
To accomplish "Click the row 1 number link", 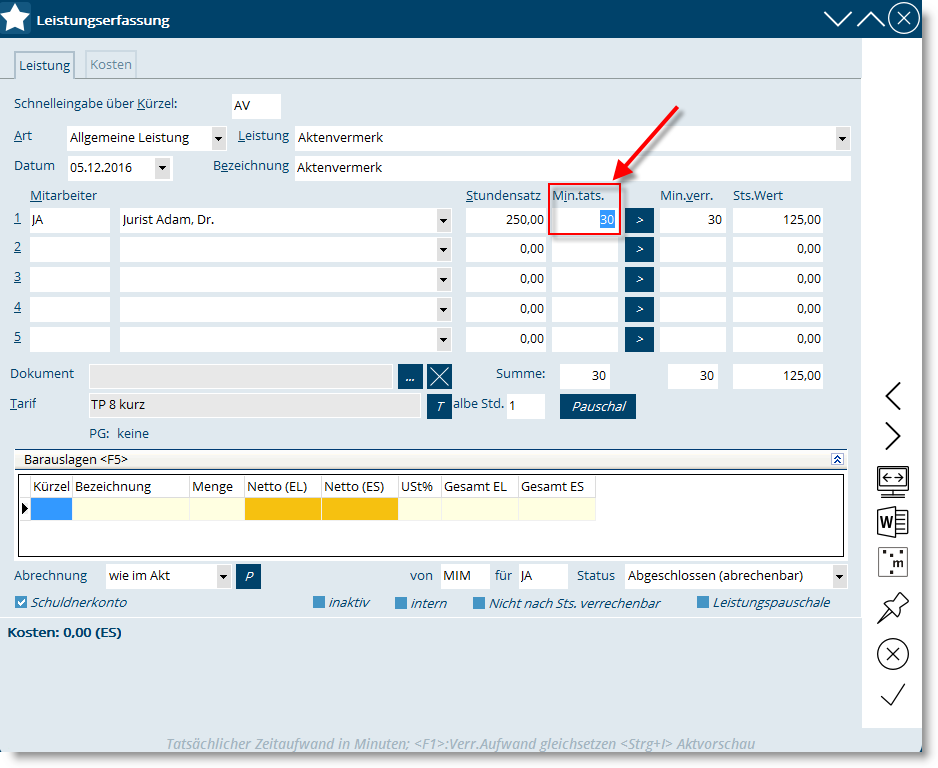I will tap(17, 218).
